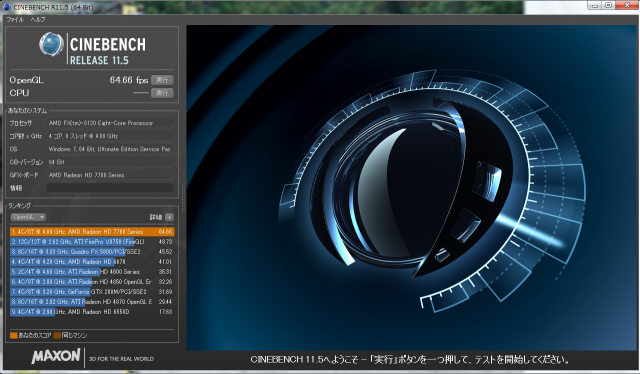The image size is (640, 374).
Task: Click the rendered eye preview image
Action: 411,187
